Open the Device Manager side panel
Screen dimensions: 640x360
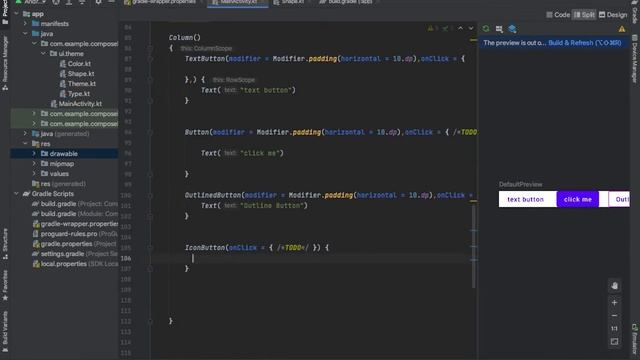635,58
